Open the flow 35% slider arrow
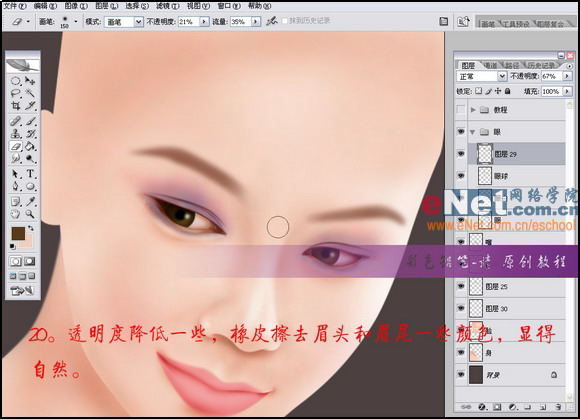Viewport: 580px width, 419px height. pos(256,22)
